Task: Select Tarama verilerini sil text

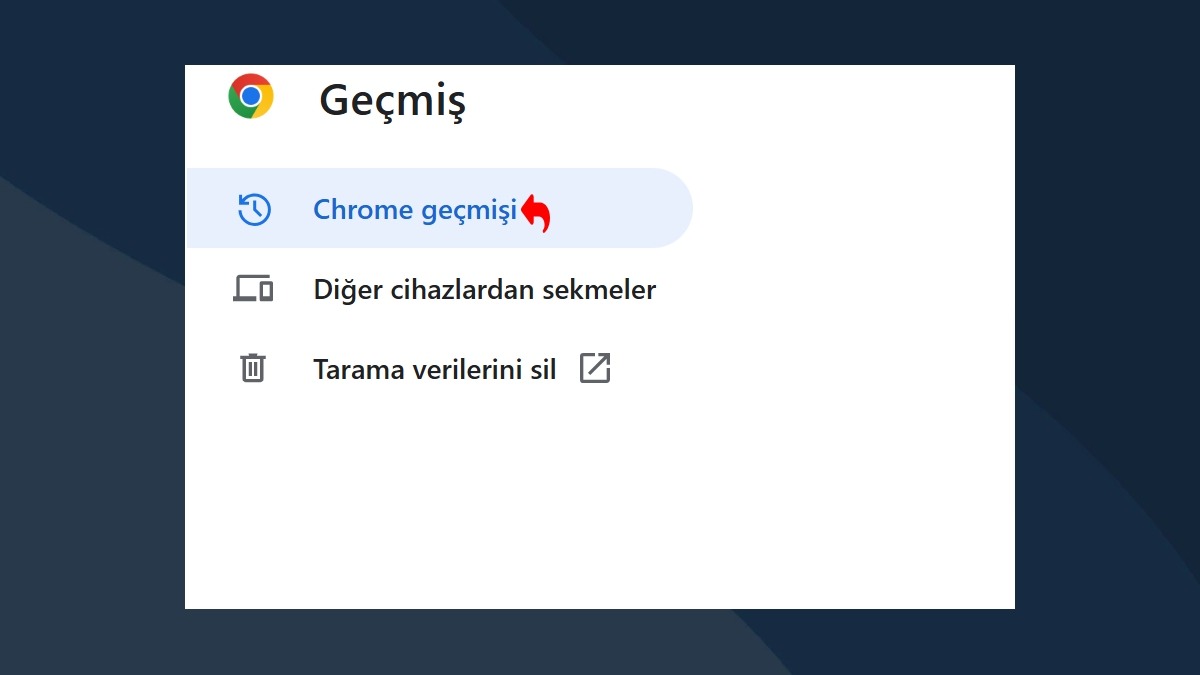Action: tap(434, 369)
